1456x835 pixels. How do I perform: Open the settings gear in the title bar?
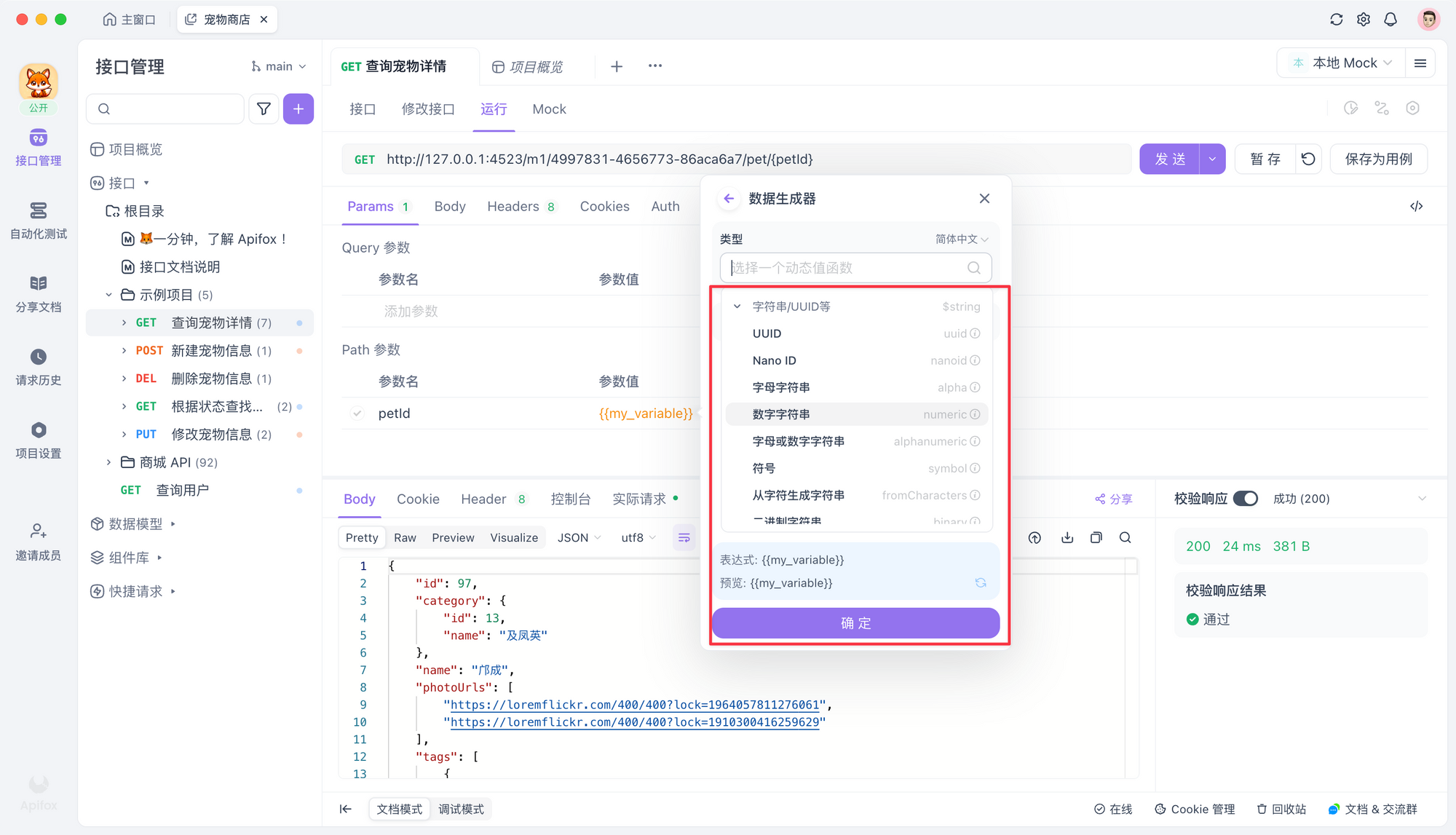[x=1364, y=19]
